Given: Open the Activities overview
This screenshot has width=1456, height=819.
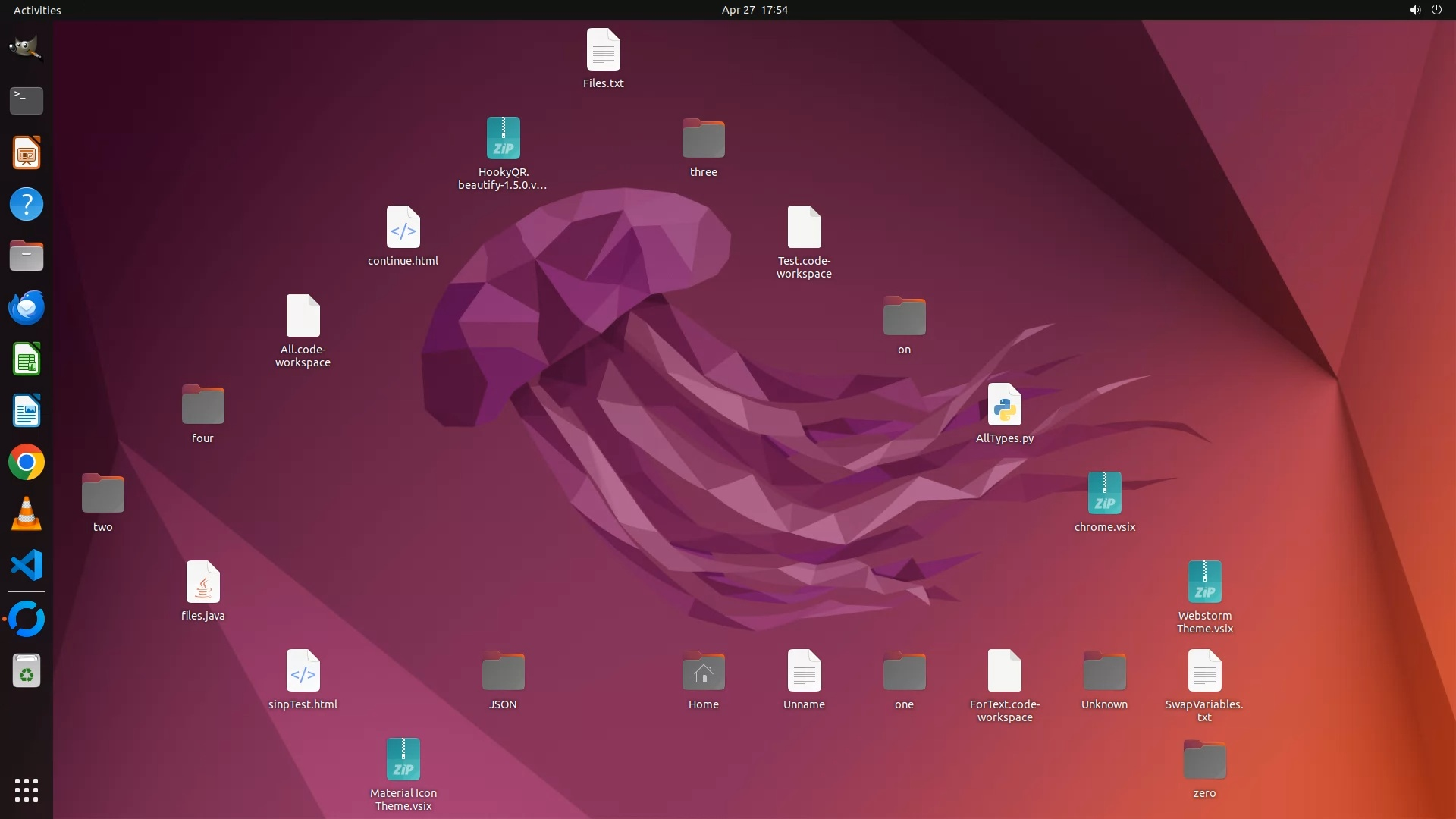Looking at the screenshot, I should (37, 10).
